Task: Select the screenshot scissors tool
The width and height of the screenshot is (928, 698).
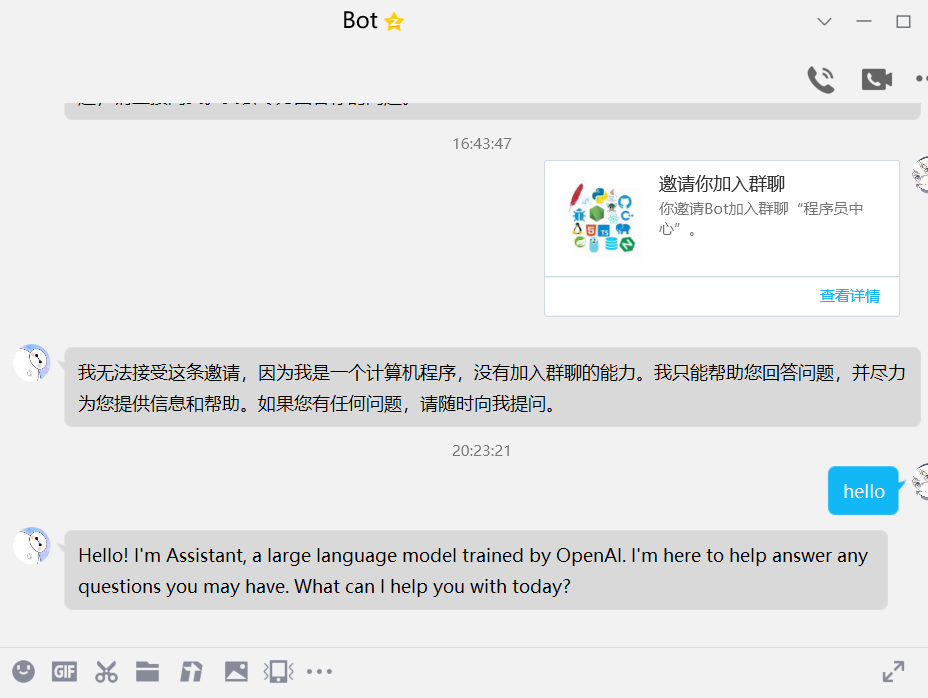Action: click(x=105, y=671)
